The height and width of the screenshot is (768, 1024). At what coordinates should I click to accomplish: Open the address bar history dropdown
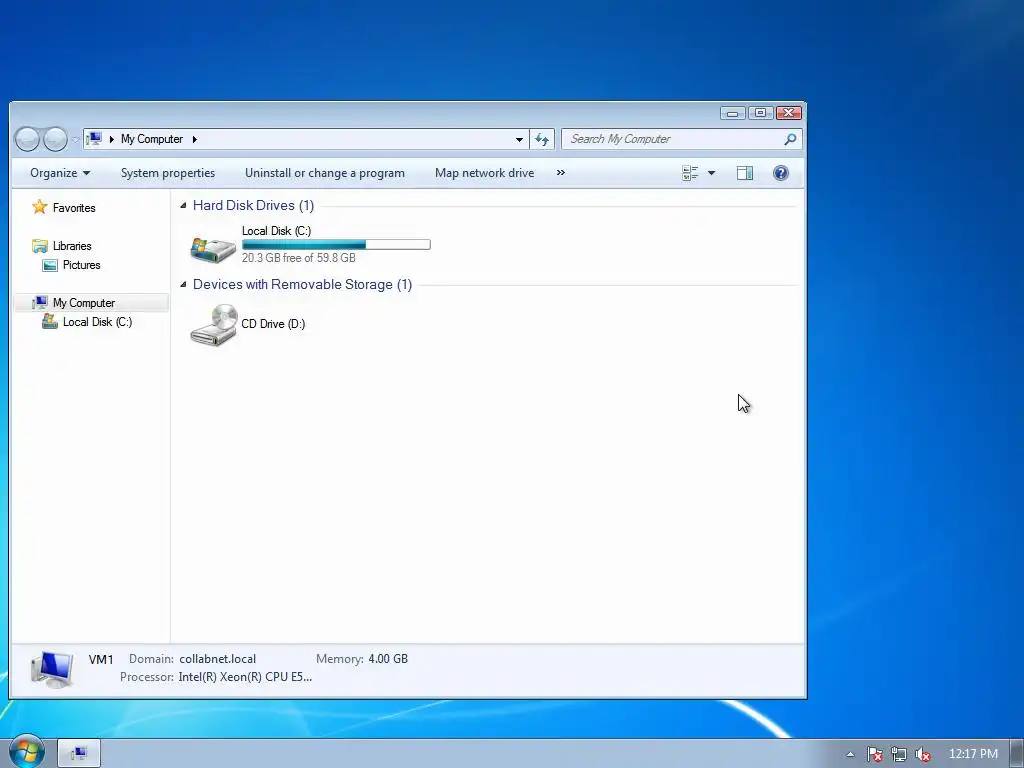pyautogui.click(x=519, y=139)
